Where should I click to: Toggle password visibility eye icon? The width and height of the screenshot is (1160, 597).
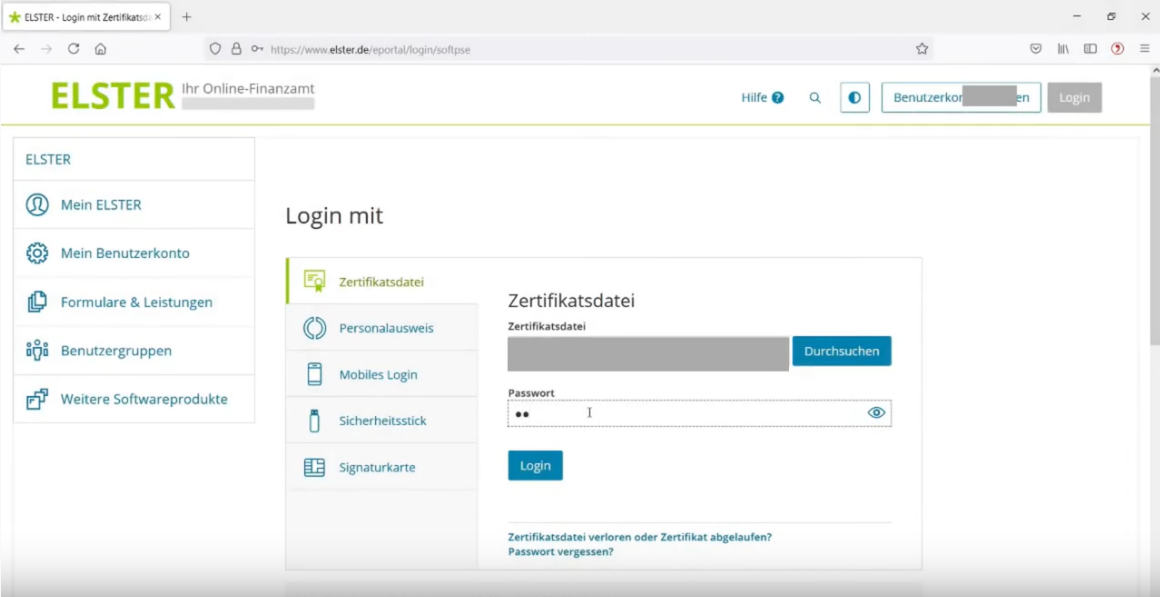[x=876, y=413]
